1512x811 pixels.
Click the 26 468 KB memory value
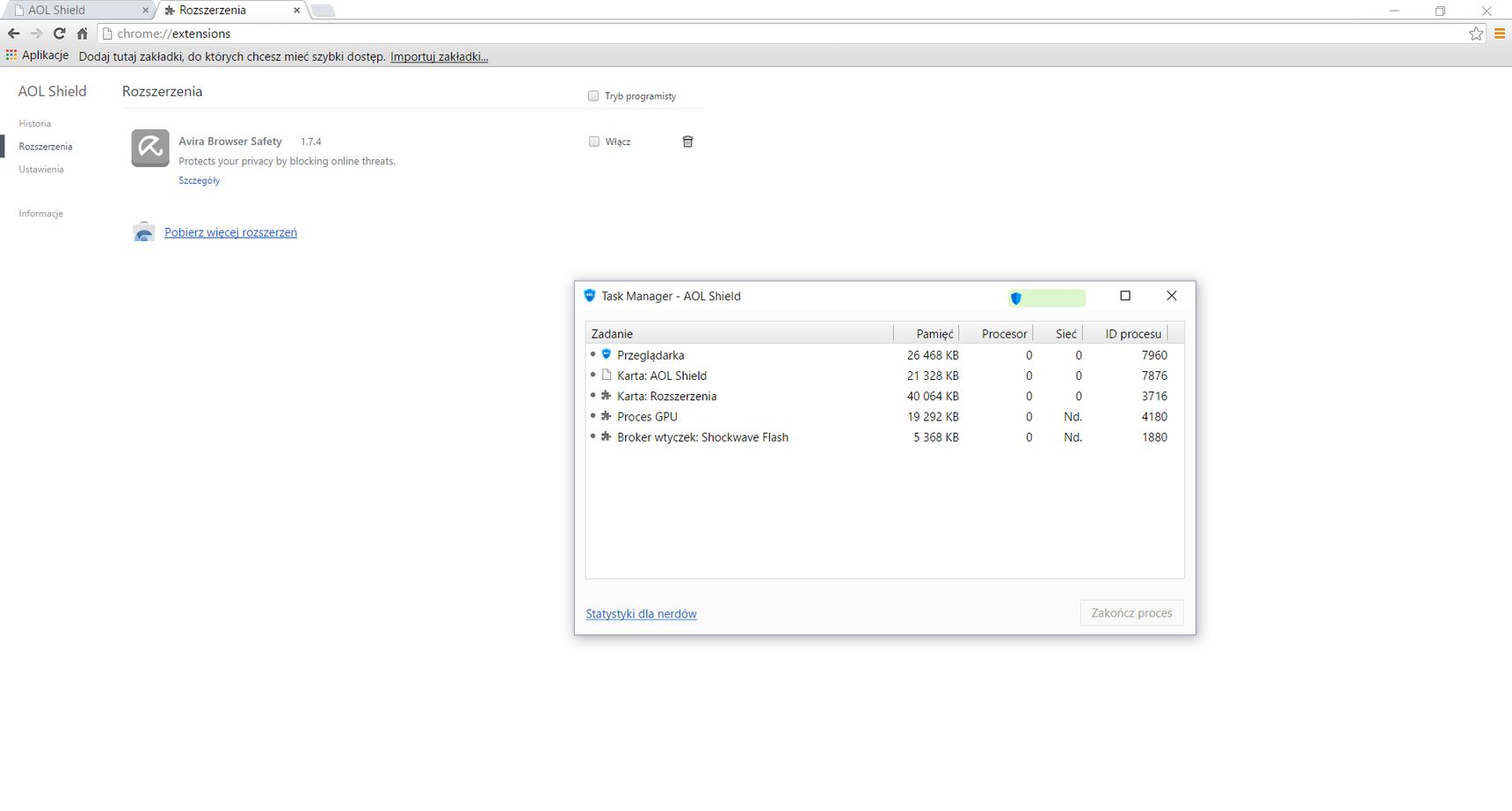(933, 355)
